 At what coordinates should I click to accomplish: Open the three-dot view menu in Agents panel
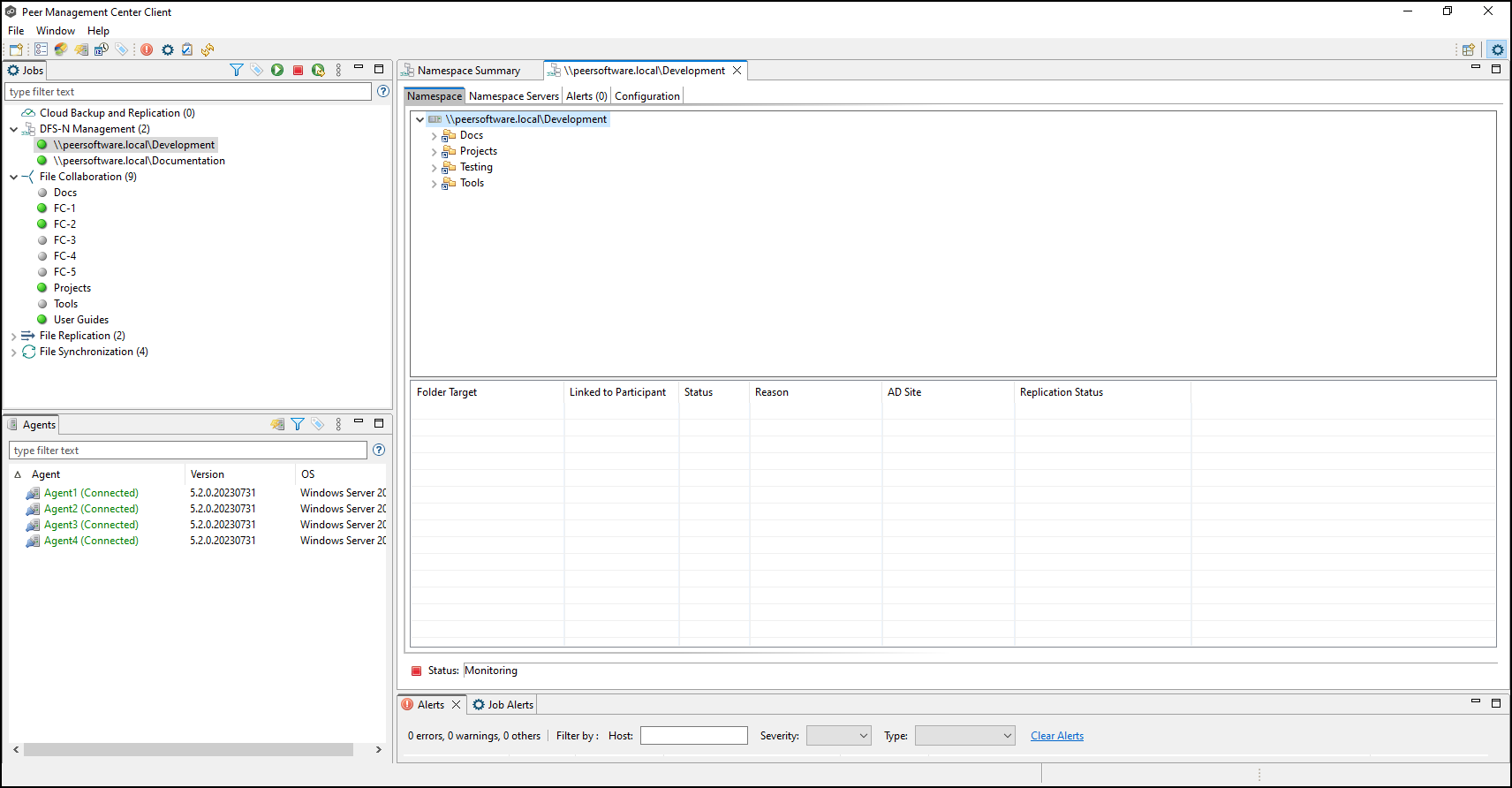[x=338, y=424]
